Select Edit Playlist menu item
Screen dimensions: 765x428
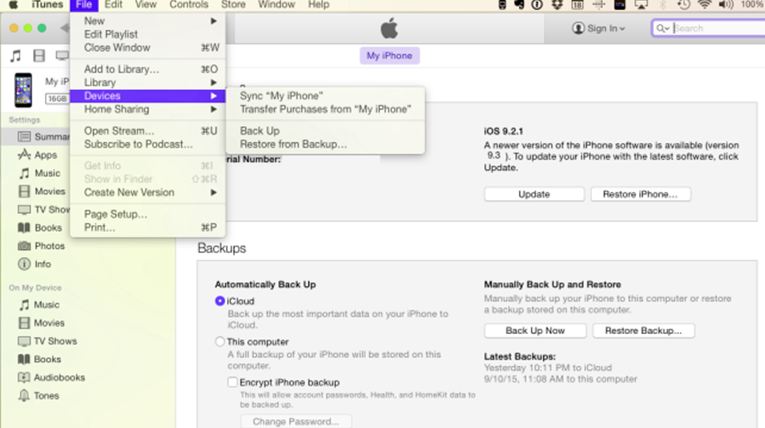coord(148,34)
